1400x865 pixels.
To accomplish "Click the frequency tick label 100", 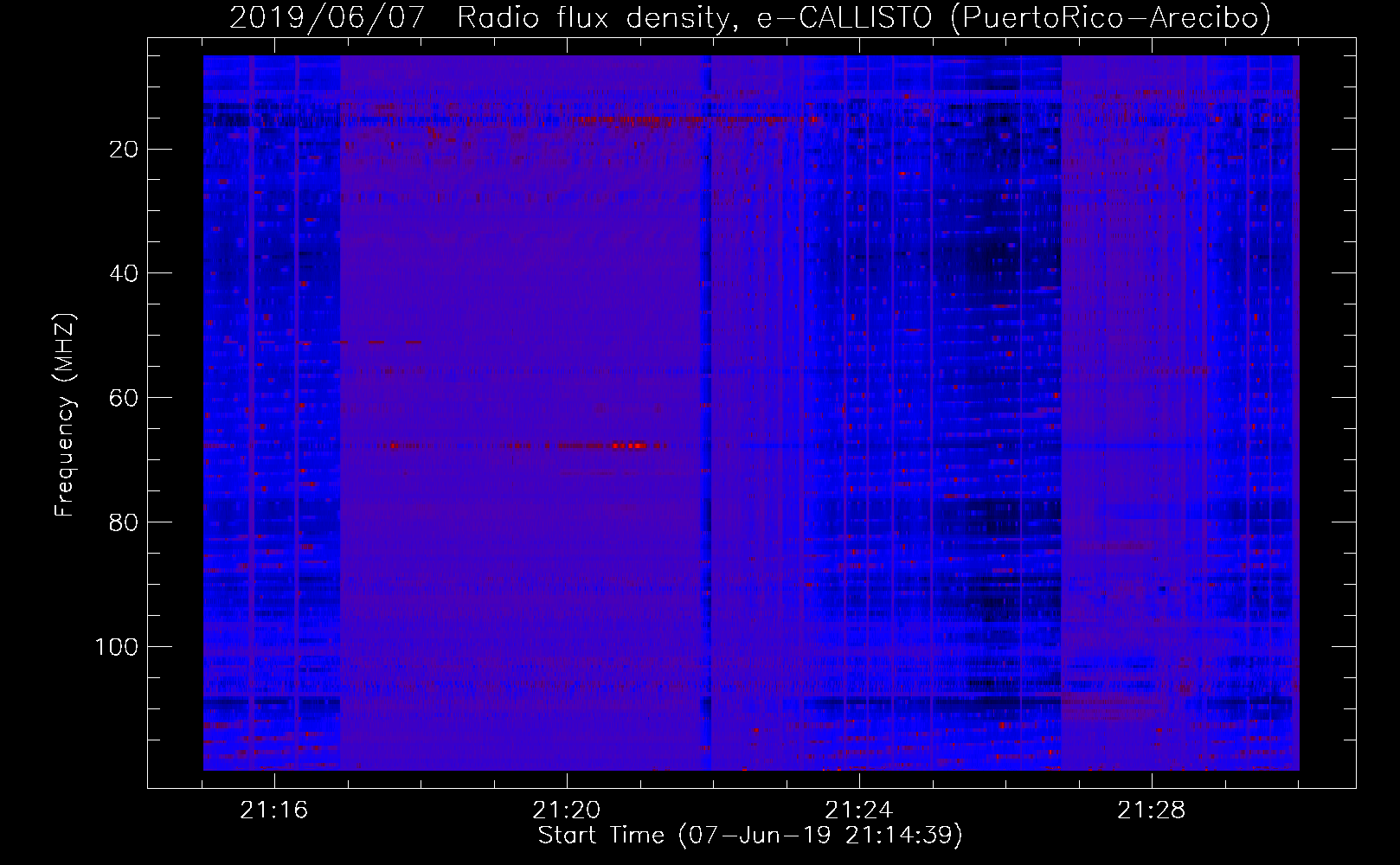I will point(116,647).
